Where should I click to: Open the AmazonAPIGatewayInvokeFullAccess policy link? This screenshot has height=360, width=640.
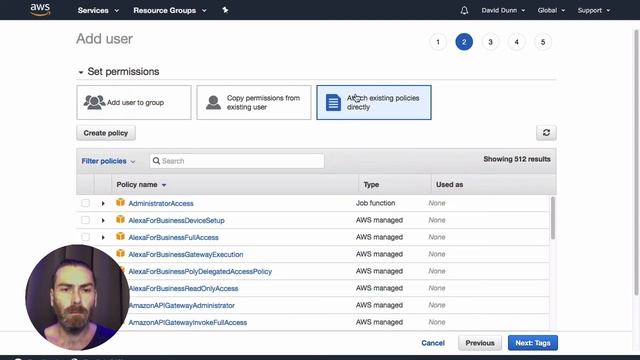188,322
